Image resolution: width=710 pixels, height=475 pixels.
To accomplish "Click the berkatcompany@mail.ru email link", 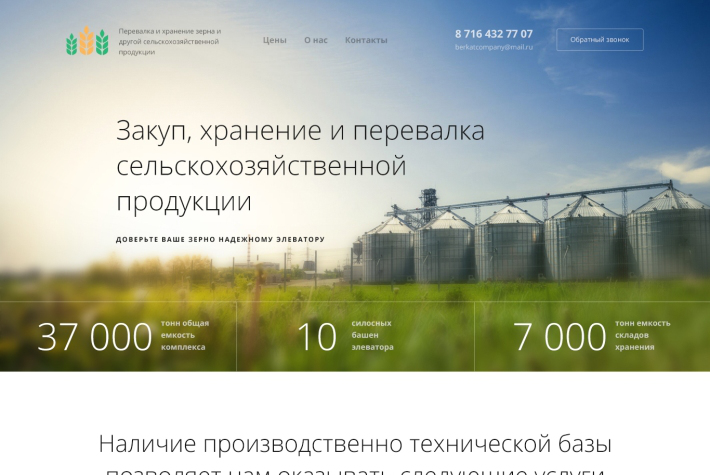I will (494, 47).
